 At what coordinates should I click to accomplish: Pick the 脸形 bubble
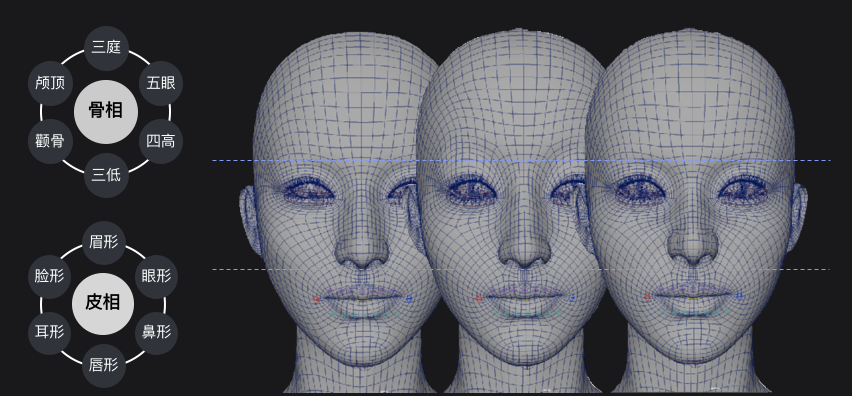[x=49, y=276]
